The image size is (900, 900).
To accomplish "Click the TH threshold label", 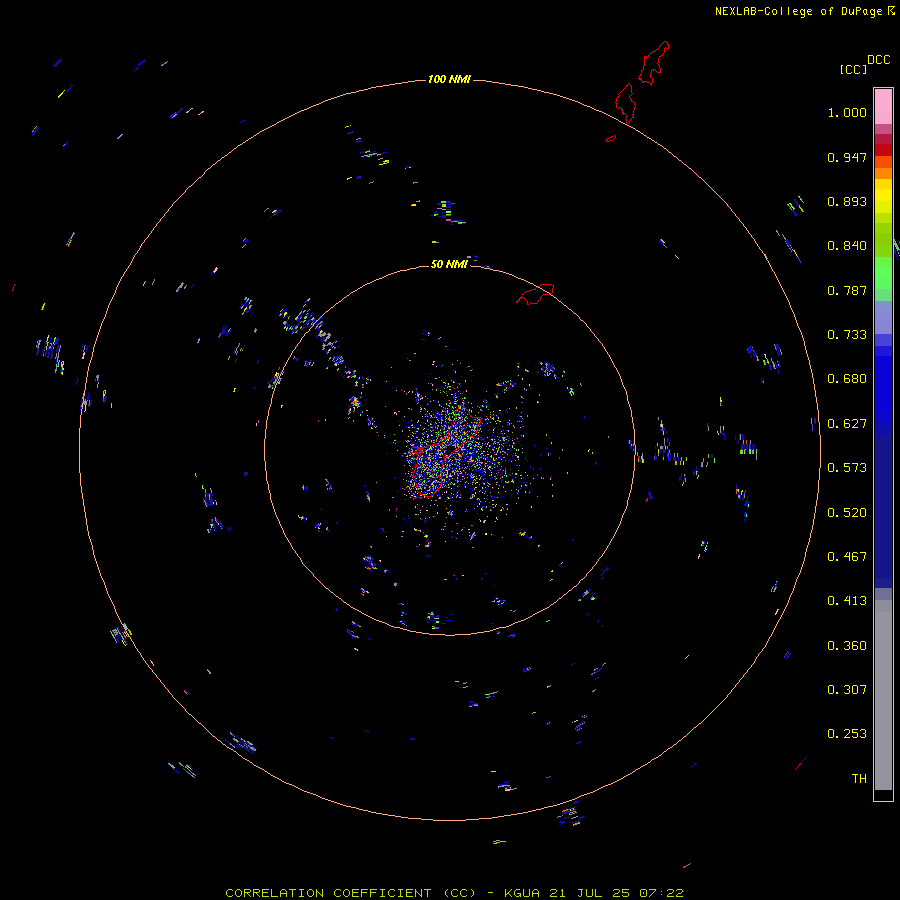I will coord(859,779).
